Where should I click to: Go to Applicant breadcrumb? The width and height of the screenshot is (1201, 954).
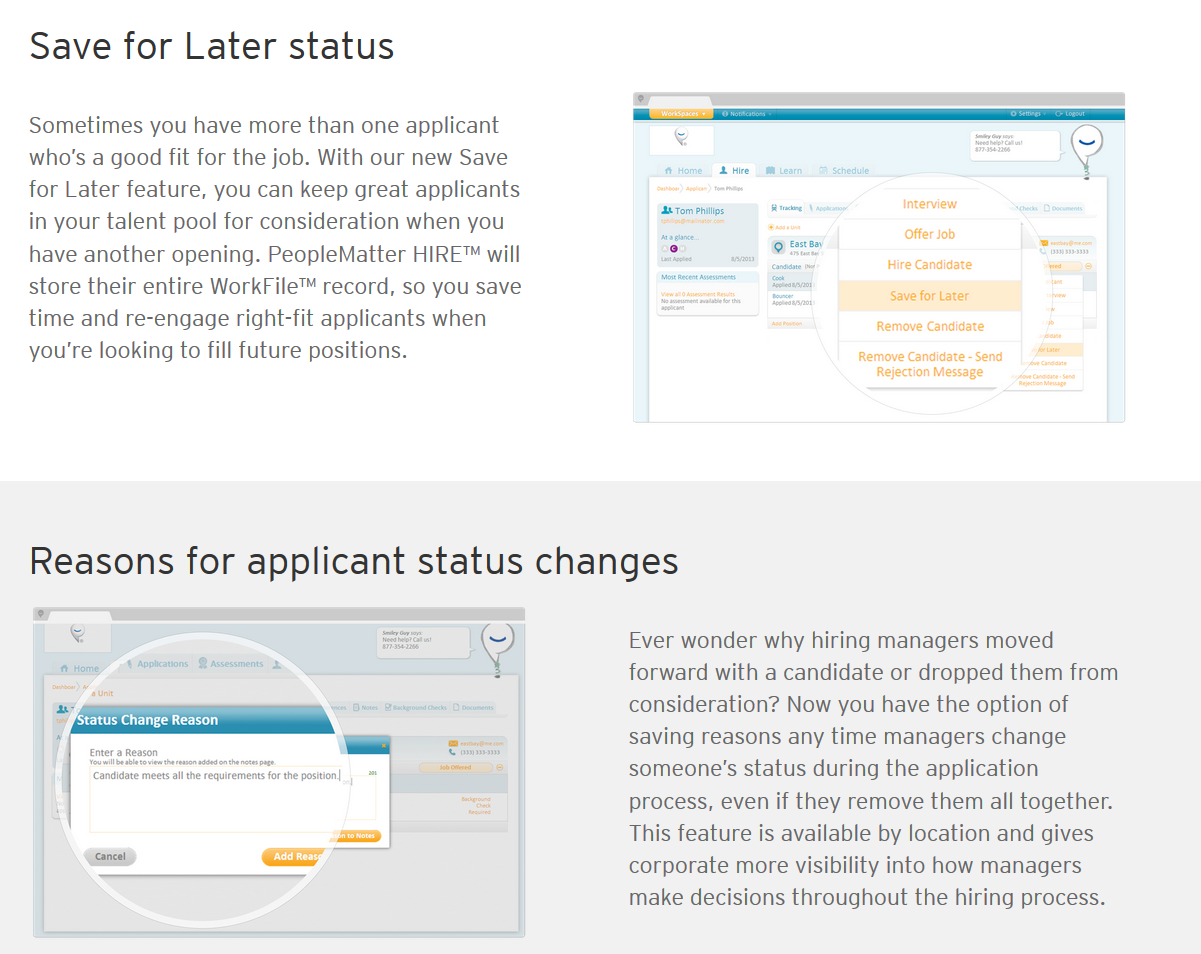click(x=697, y=189)
